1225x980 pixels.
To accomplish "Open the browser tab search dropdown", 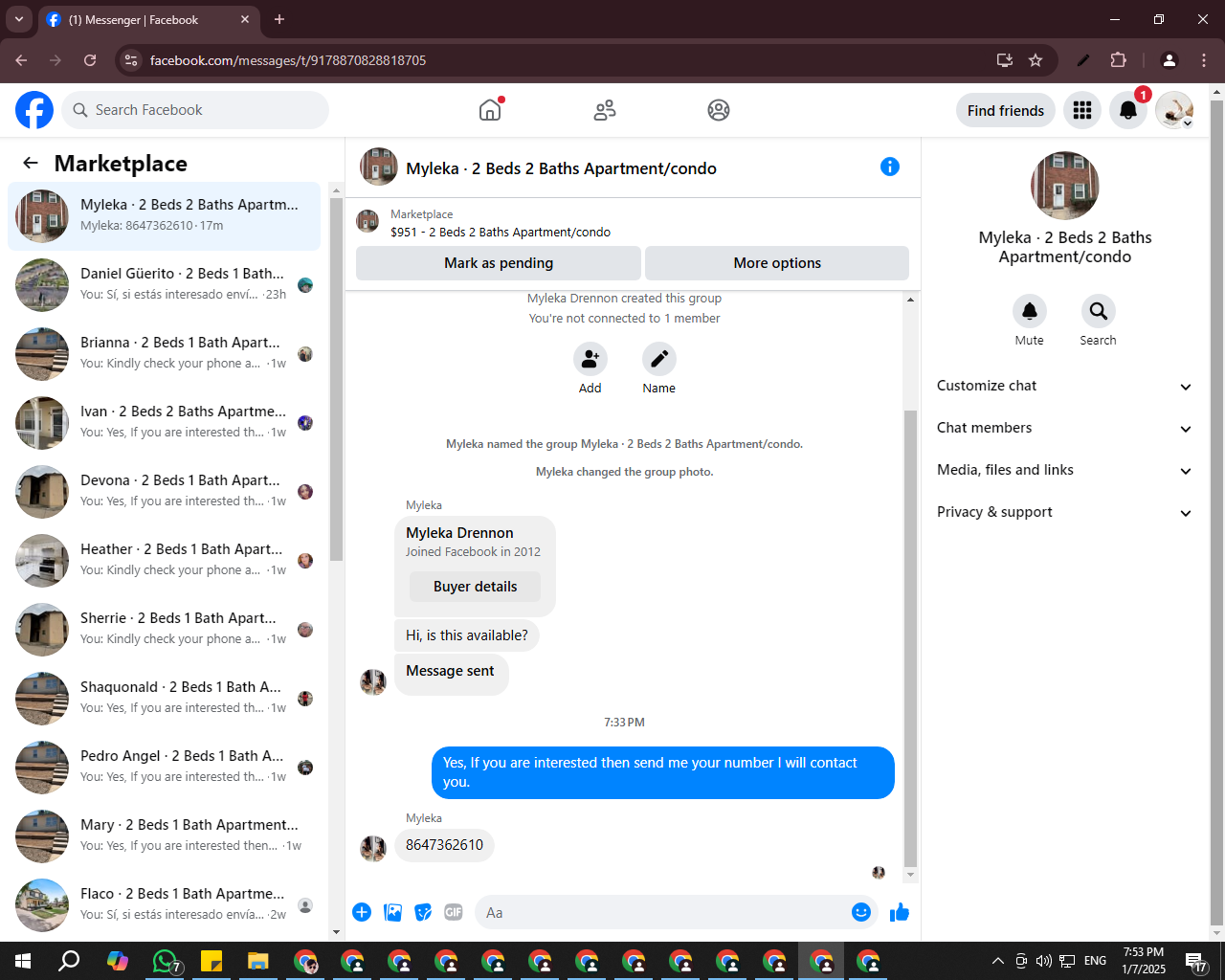I will [19, 19].
